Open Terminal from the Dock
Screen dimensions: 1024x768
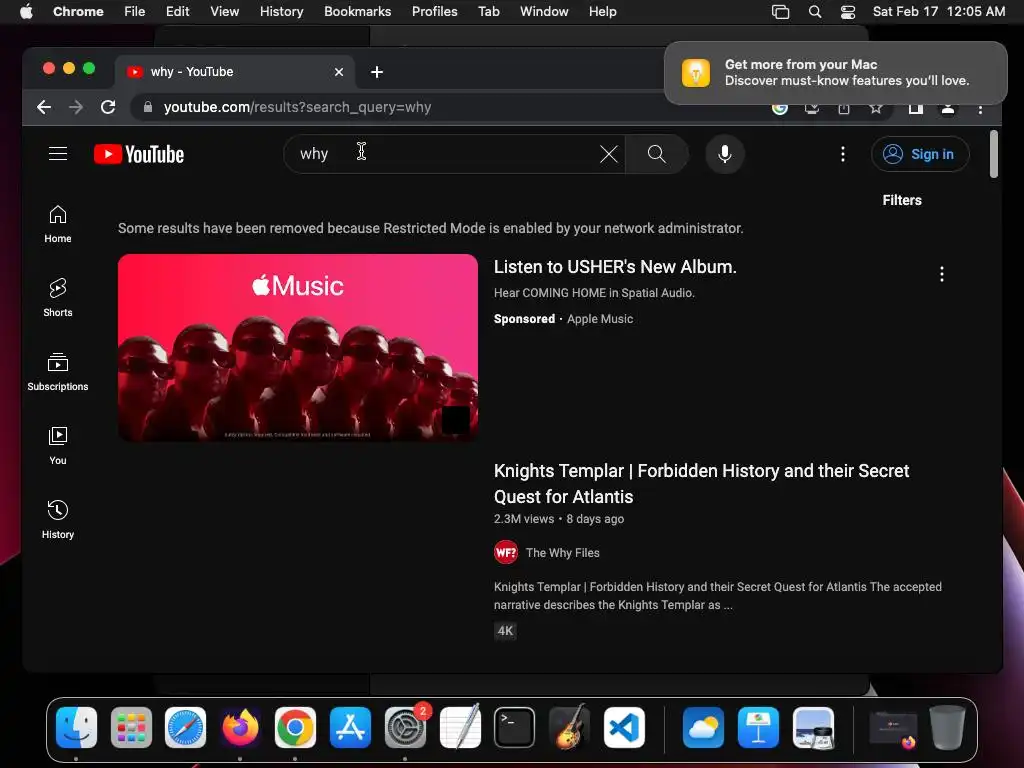pyautogui.click(x=514, y=727)
